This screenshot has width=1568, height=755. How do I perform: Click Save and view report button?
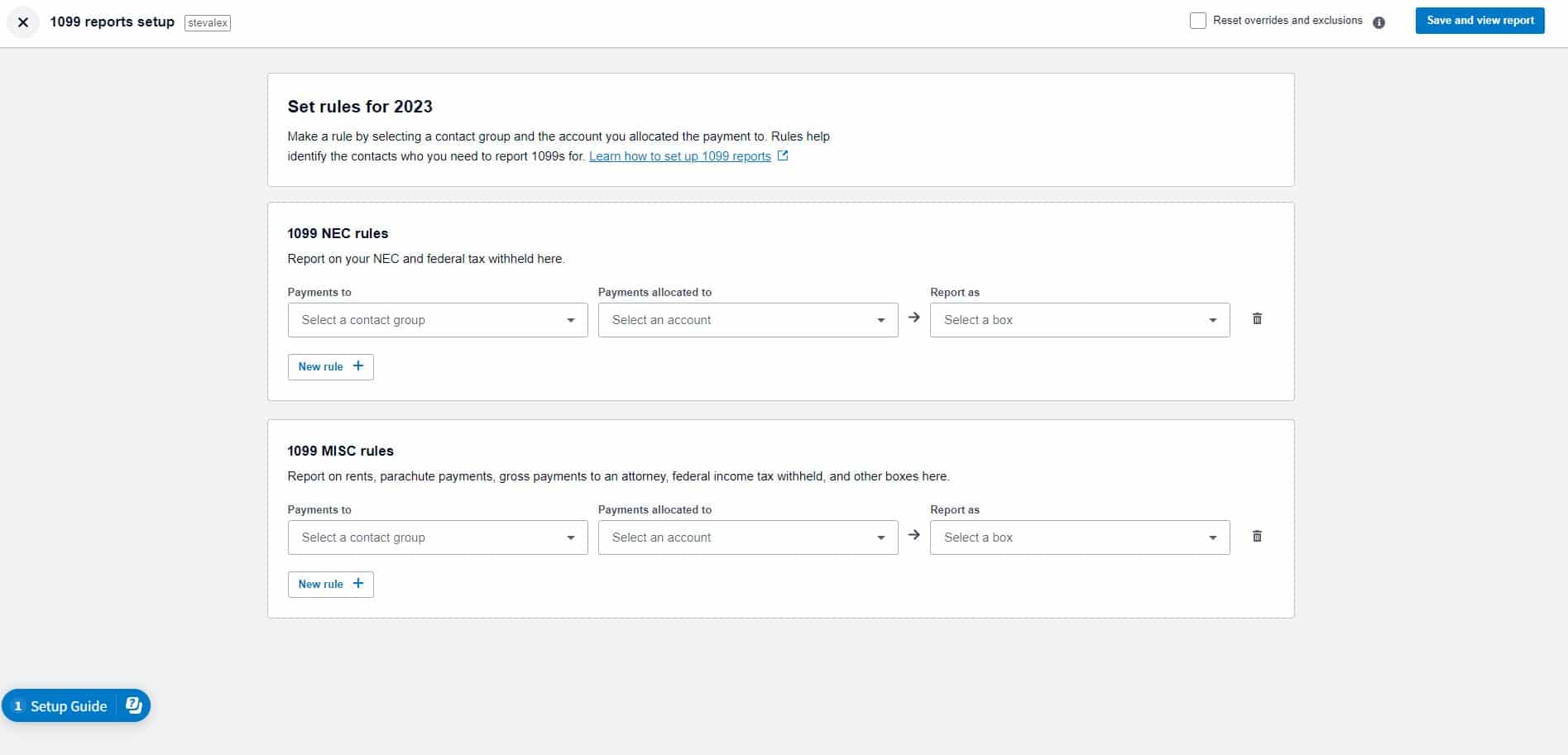coord(1479,21)
